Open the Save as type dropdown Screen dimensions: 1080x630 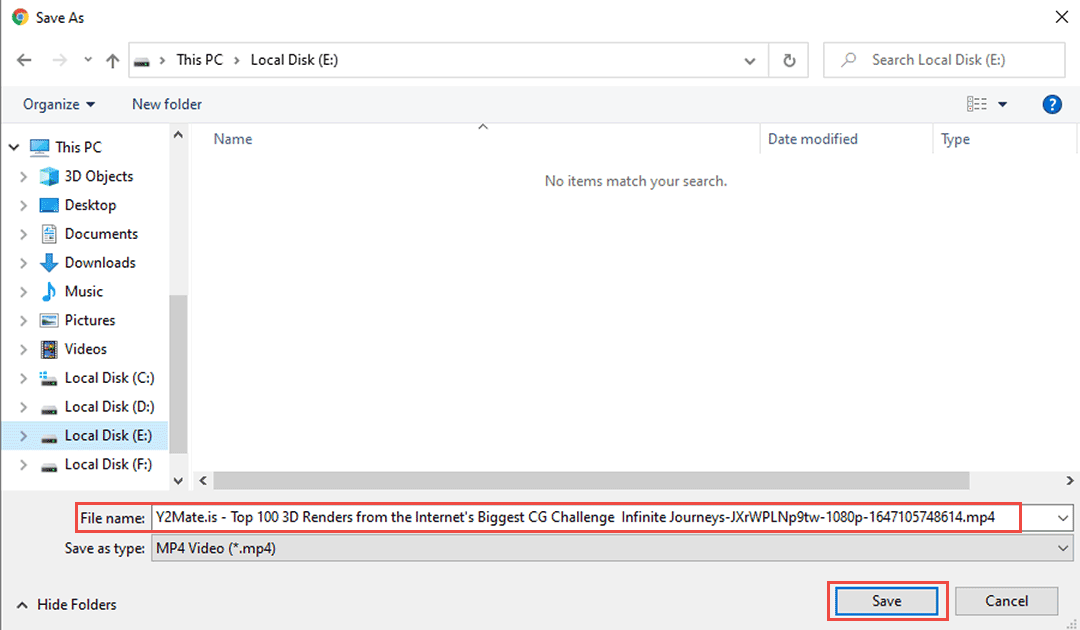tap(612, 549)
